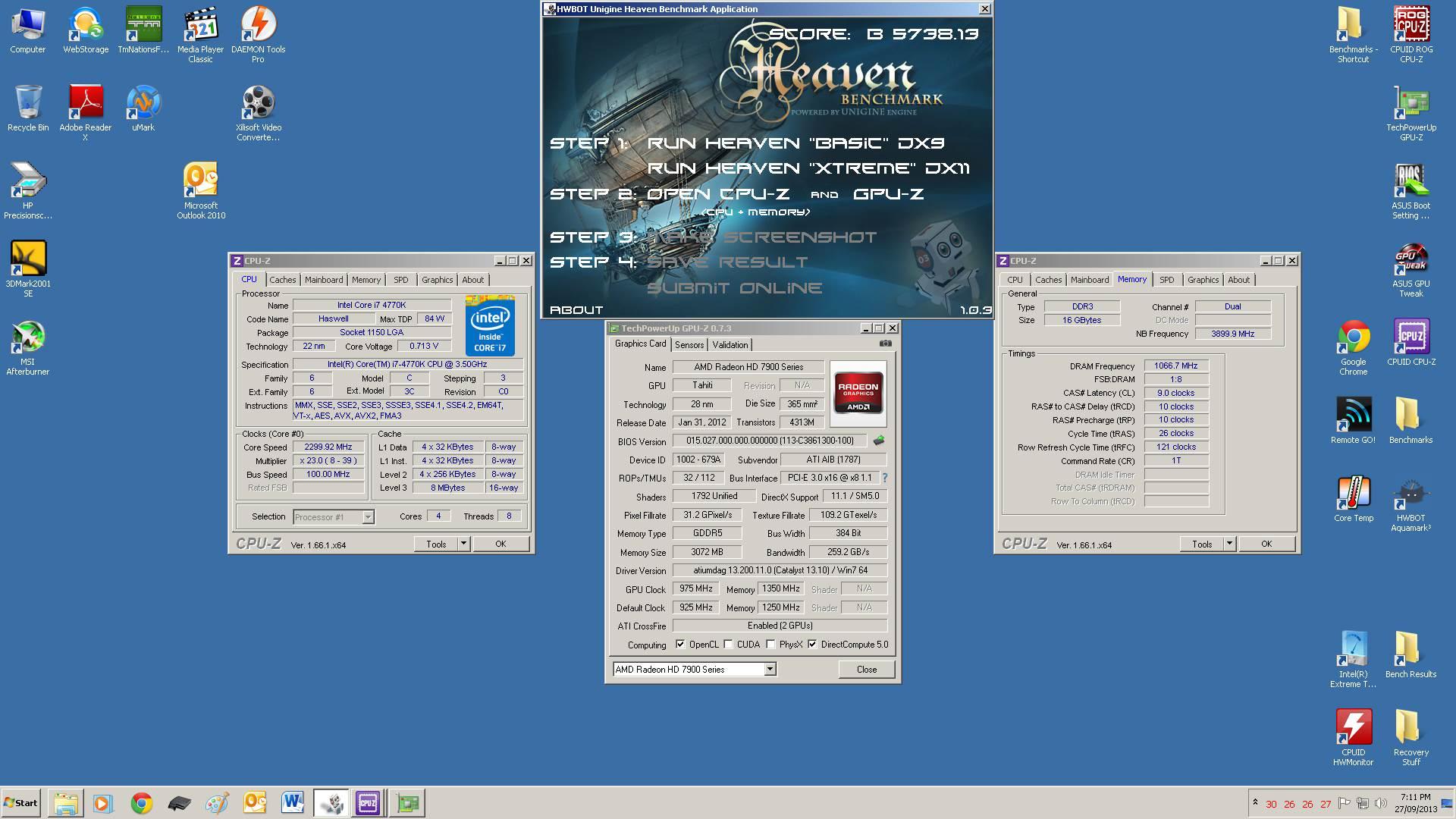This screenshot has width=1456, height=819.
Task: Switch to Validation tab in GPU-Z
Action: [x=730, y=345]
